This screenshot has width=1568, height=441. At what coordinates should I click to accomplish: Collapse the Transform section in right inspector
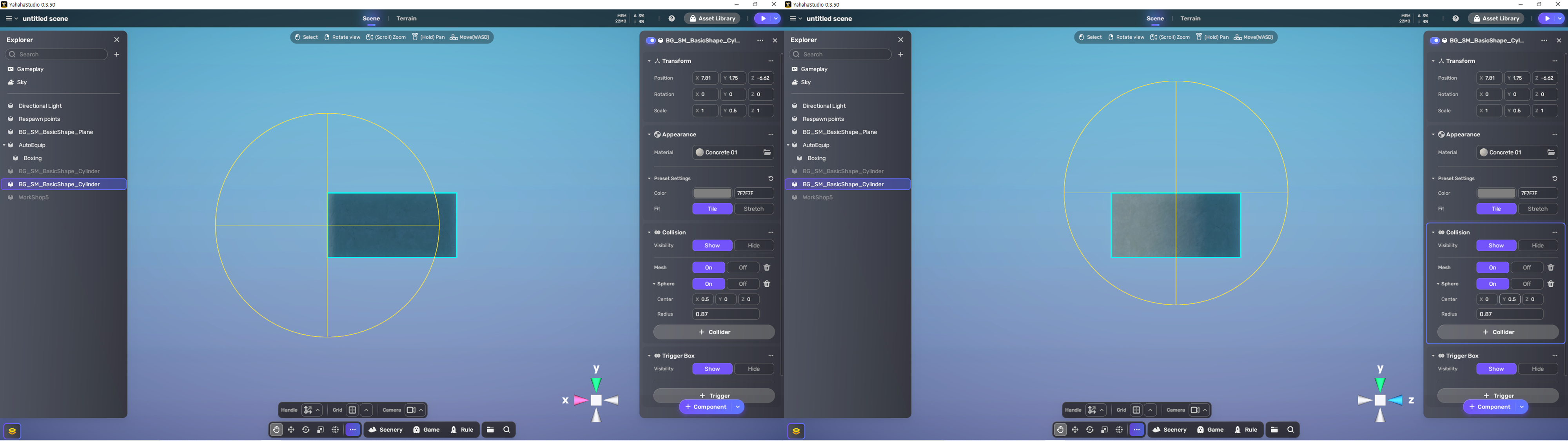1433,61
